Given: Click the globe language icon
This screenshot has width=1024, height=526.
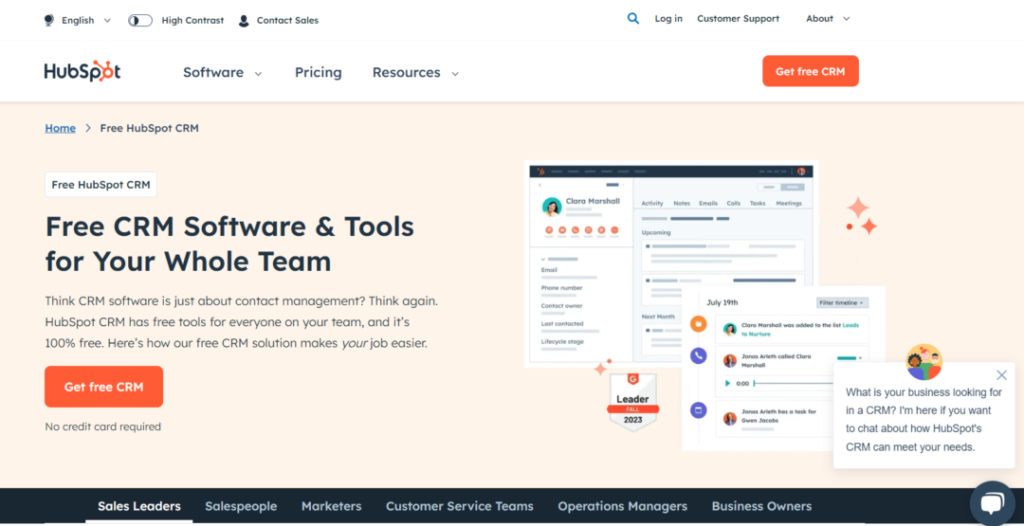Looking at the screenshot, I should coord(49,20).
